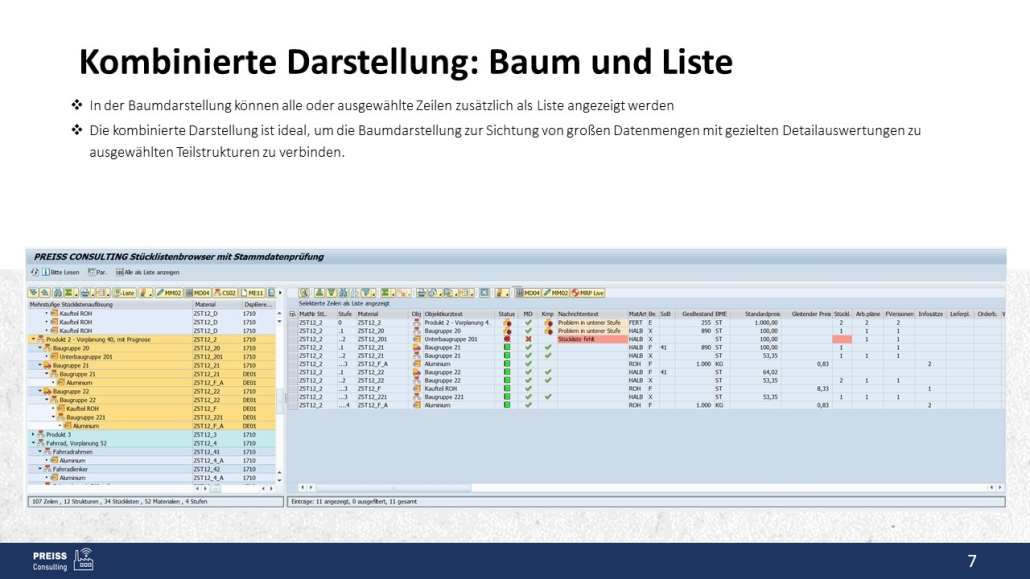Screen dimensions: 1030x579
Task: Click the 'Nachrichtentext' column header
Action: point(585,314)
